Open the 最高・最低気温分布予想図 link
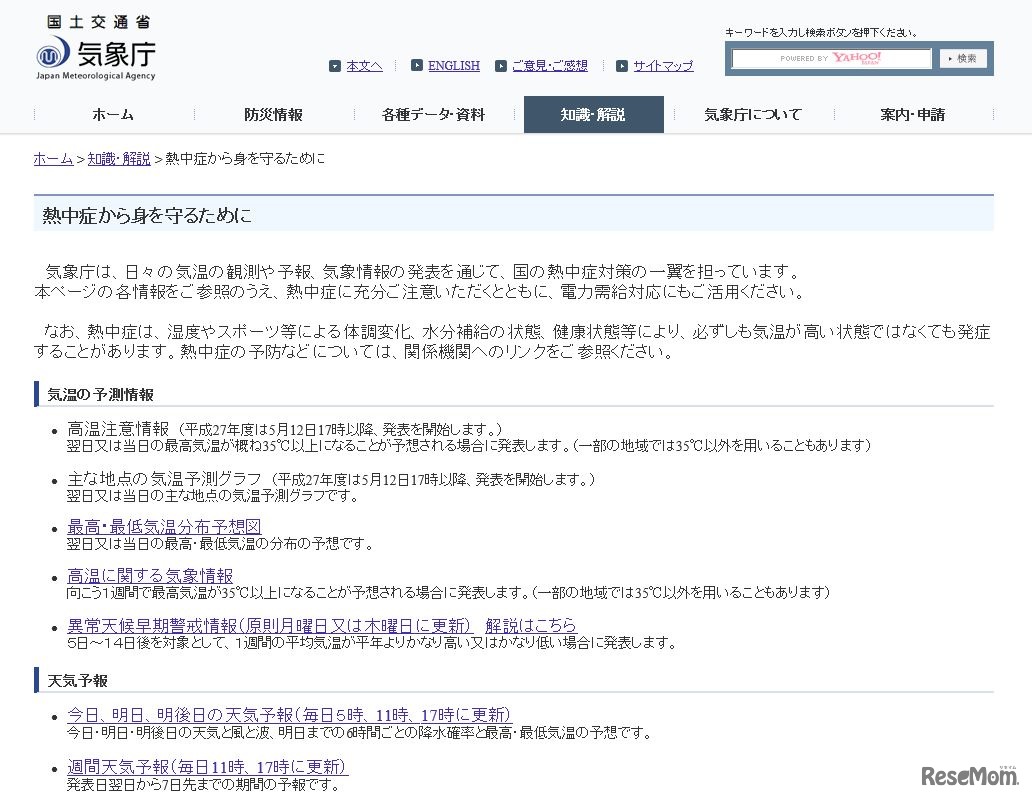 (x=163, y=526)
